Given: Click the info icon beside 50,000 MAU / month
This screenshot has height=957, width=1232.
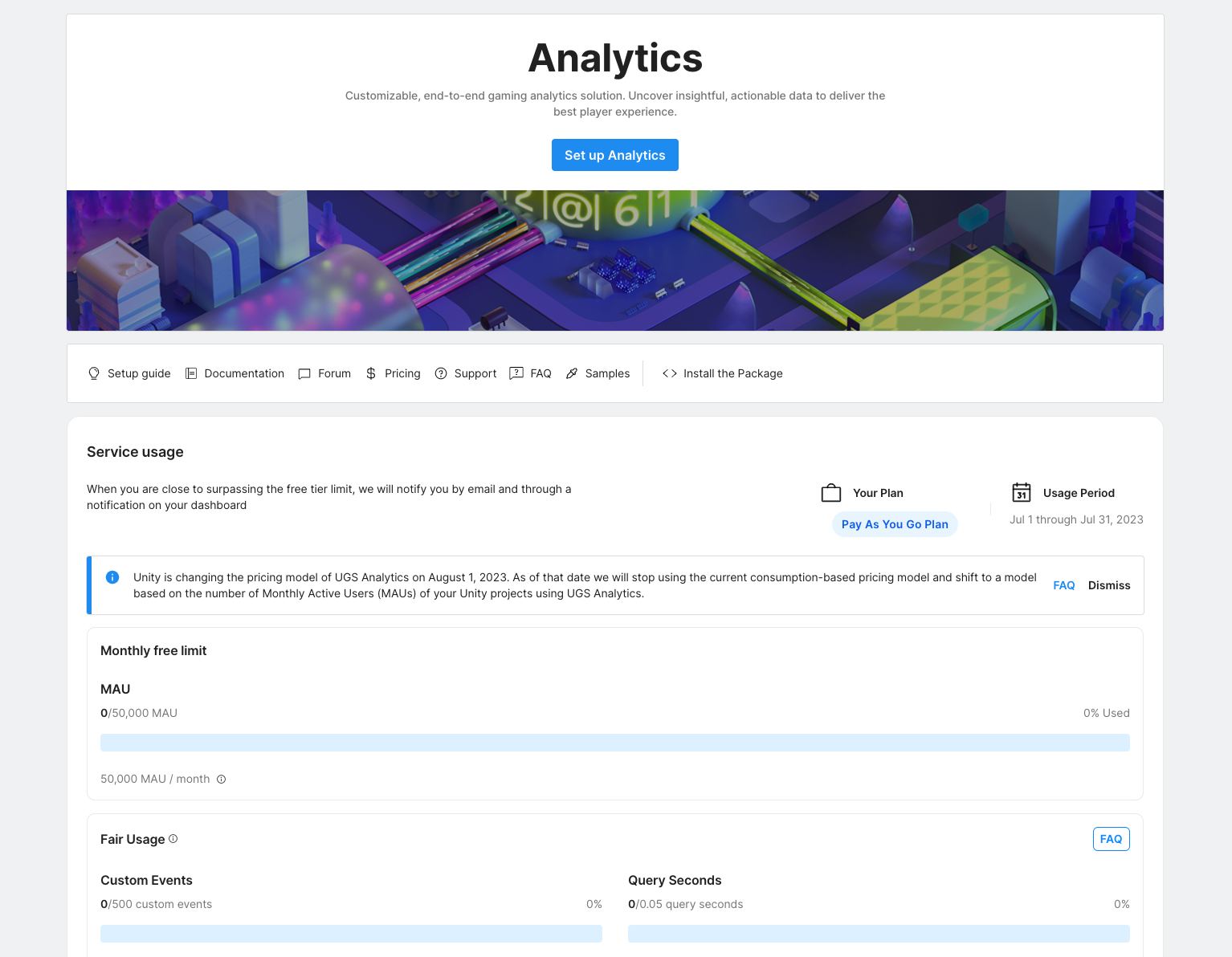Looking at the screenshot, I should pyautogui.click(x=222, y=779).
